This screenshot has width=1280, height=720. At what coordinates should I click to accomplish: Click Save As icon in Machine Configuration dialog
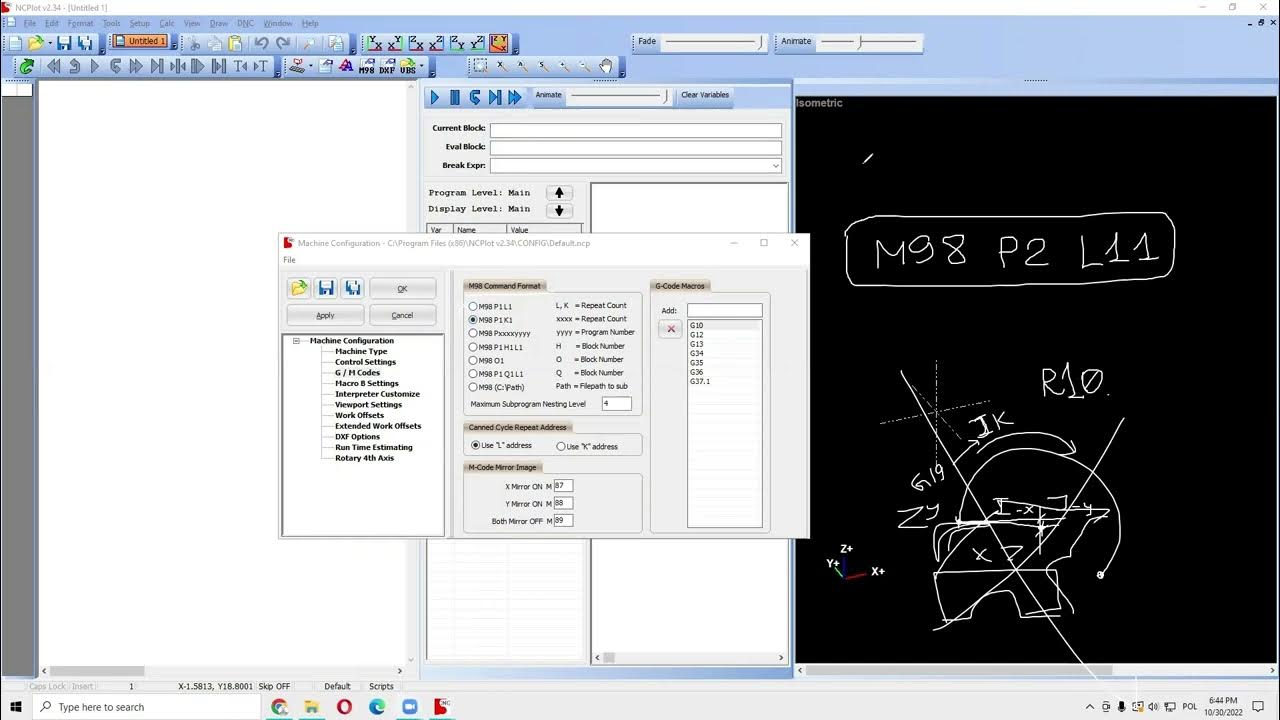click(x=353, y=288)
